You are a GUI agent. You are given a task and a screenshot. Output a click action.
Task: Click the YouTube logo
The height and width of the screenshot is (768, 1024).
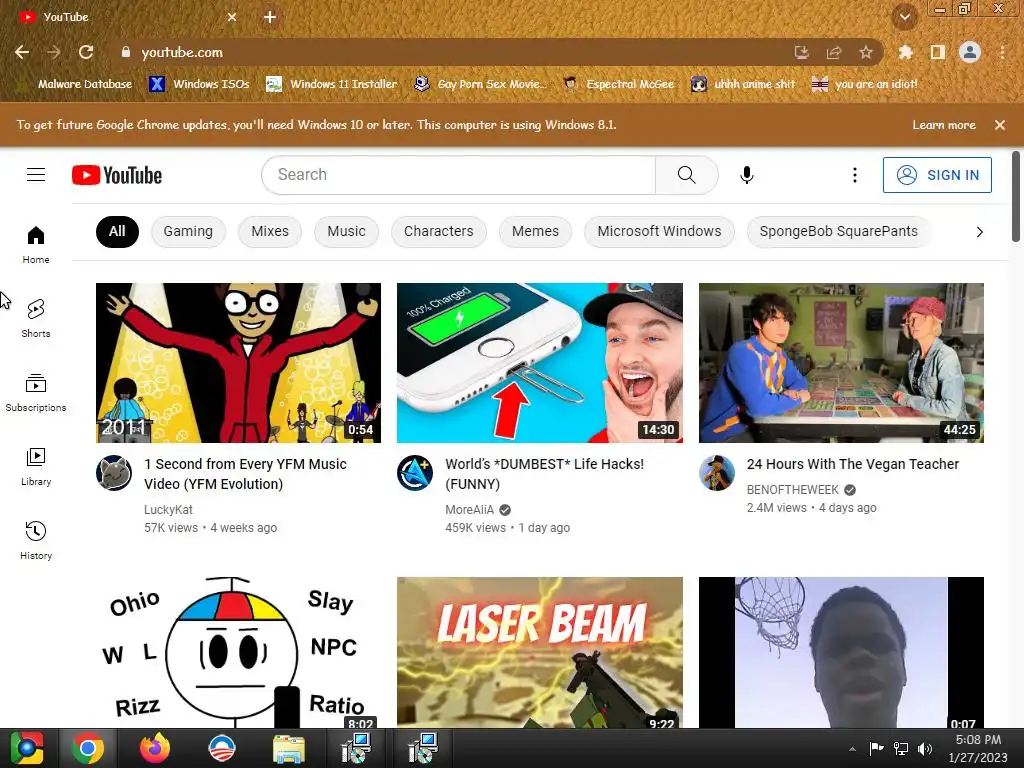pos(117,175)
